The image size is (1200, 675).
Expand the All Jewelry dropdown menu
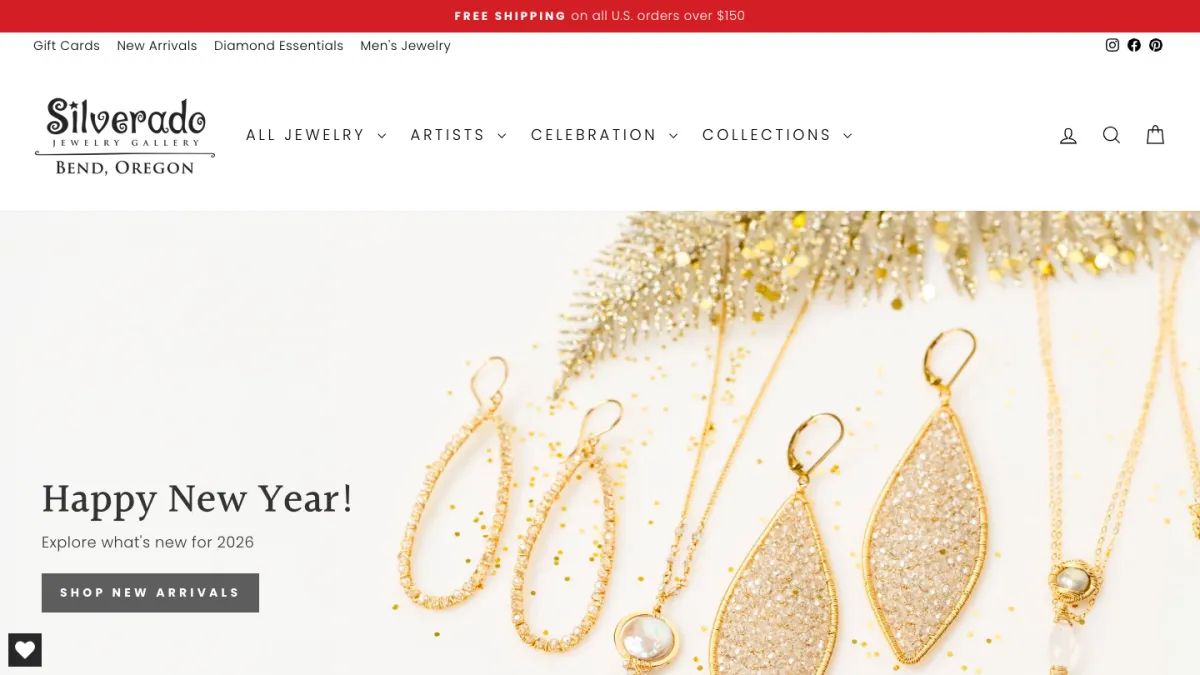coord(316,135)
